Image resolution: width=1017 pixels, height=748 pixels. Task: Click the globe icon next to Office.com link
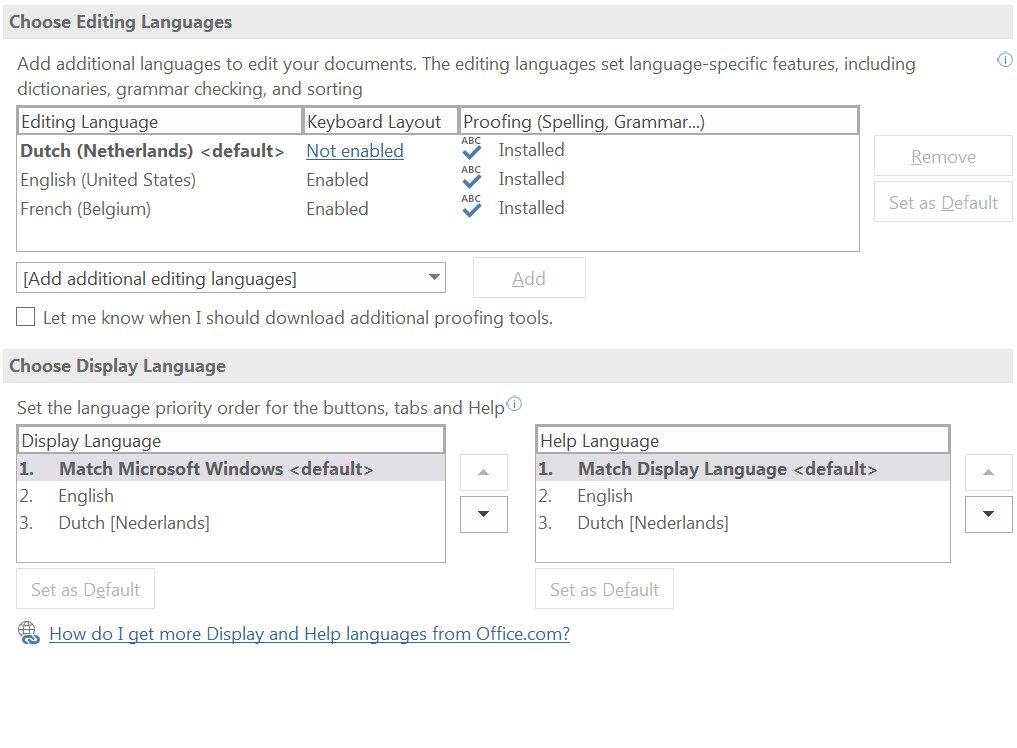[29, 633]
